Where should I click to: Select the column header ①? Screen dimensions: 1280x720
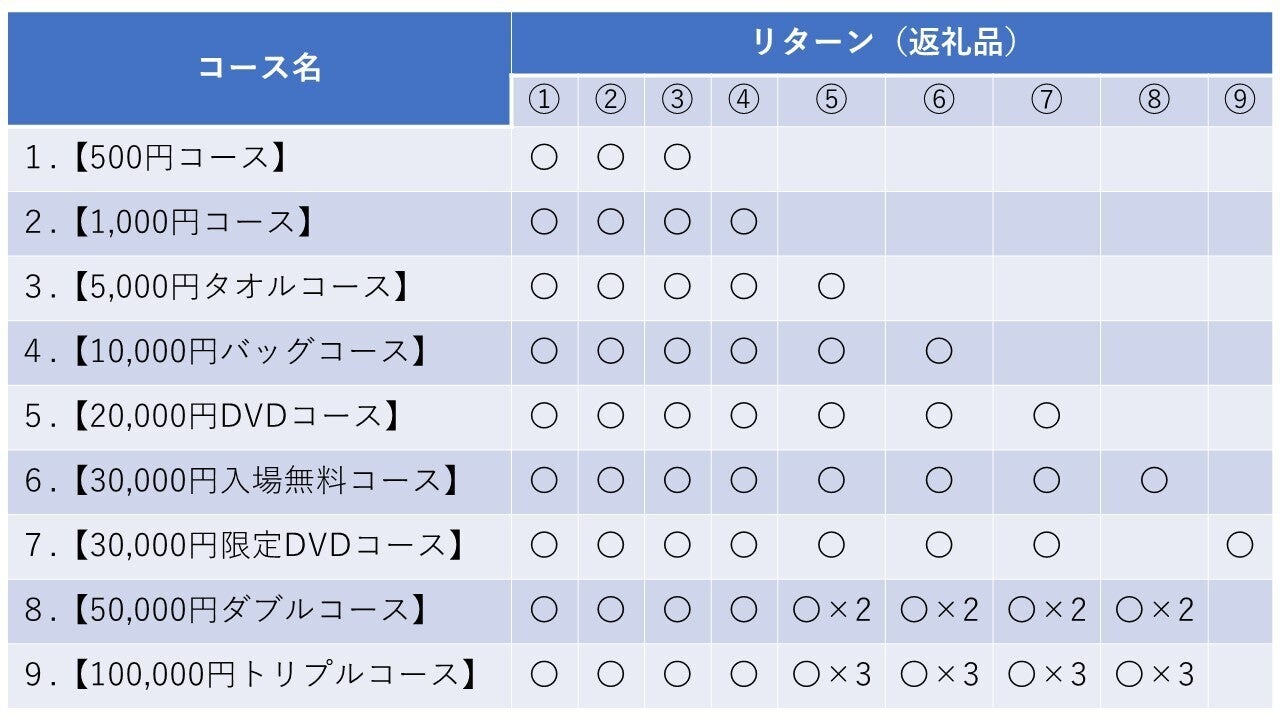(543, 100)
